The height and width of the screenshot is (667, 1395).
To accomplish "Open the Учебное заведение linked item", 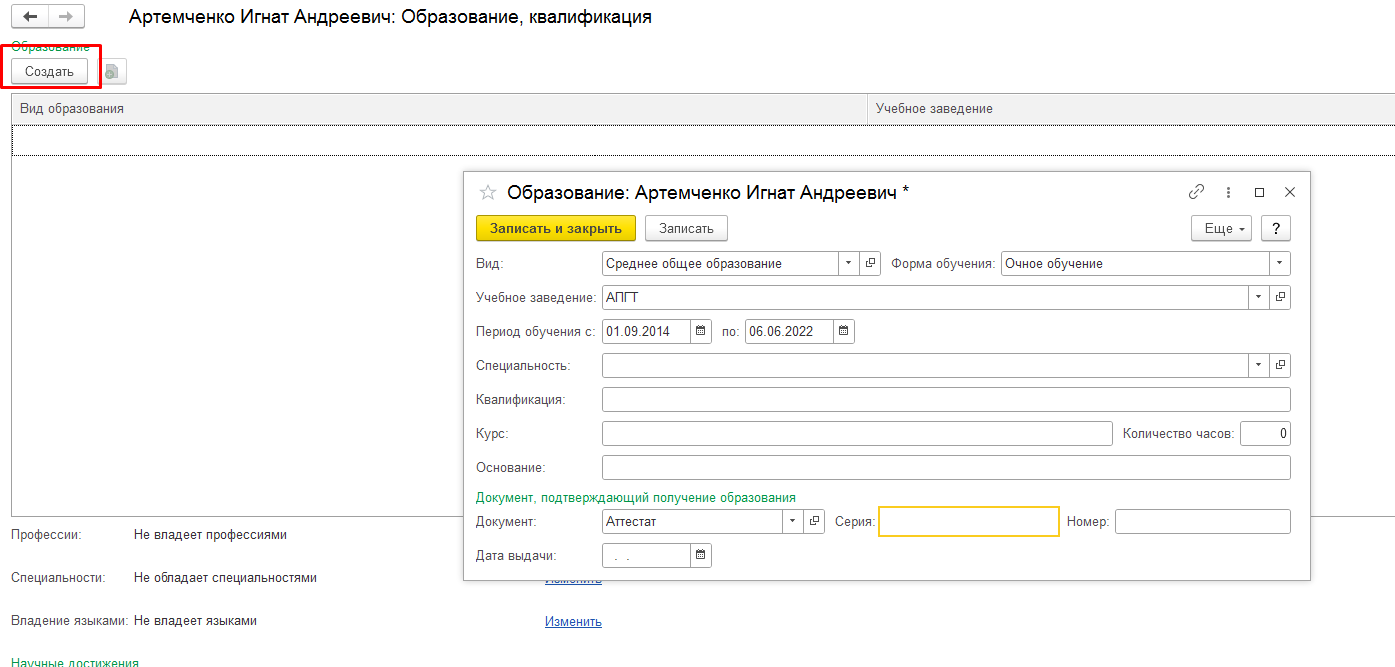I will [1280, 297].
